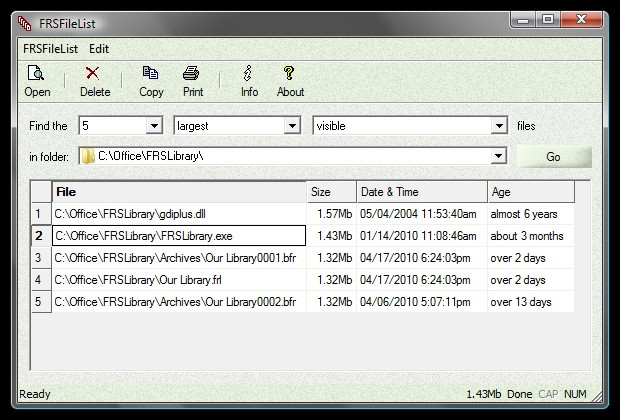This screenshot has height=420, width=620.
Task: Click the Copy toolbar icon
Action: [150, 73]
